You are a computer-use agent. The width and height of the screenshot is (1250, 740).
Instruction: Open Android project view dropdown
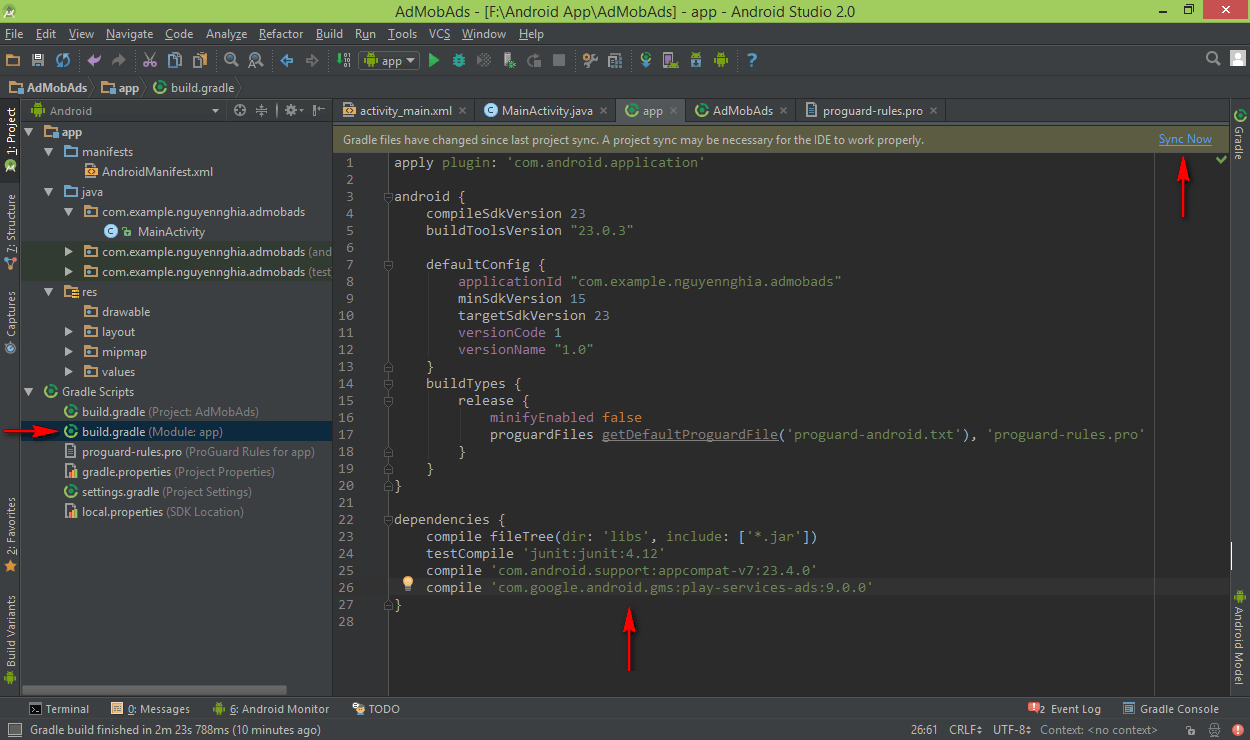click(x=127, y=111)
